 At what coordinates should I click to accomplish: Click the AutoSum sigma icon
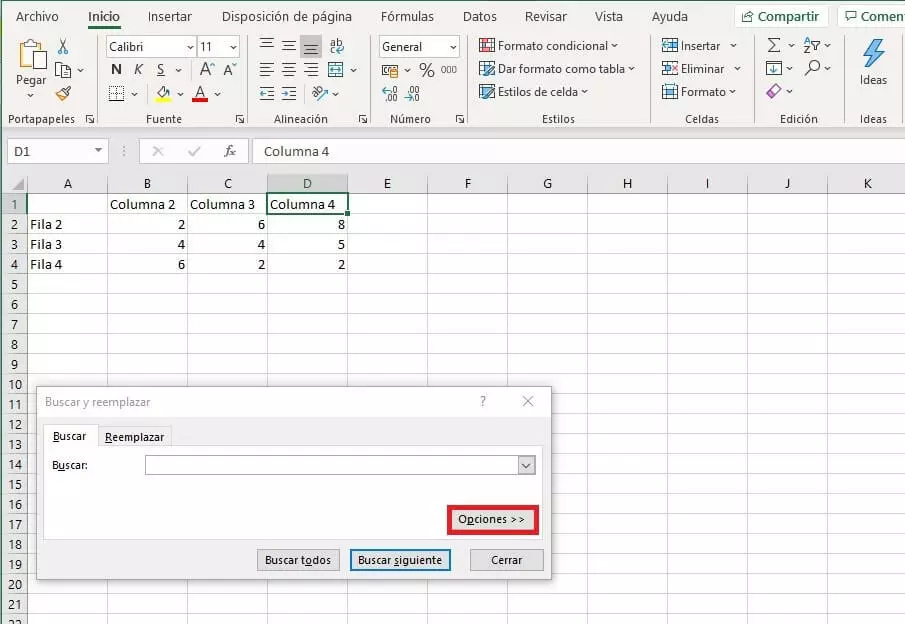(x=774, y=46)
